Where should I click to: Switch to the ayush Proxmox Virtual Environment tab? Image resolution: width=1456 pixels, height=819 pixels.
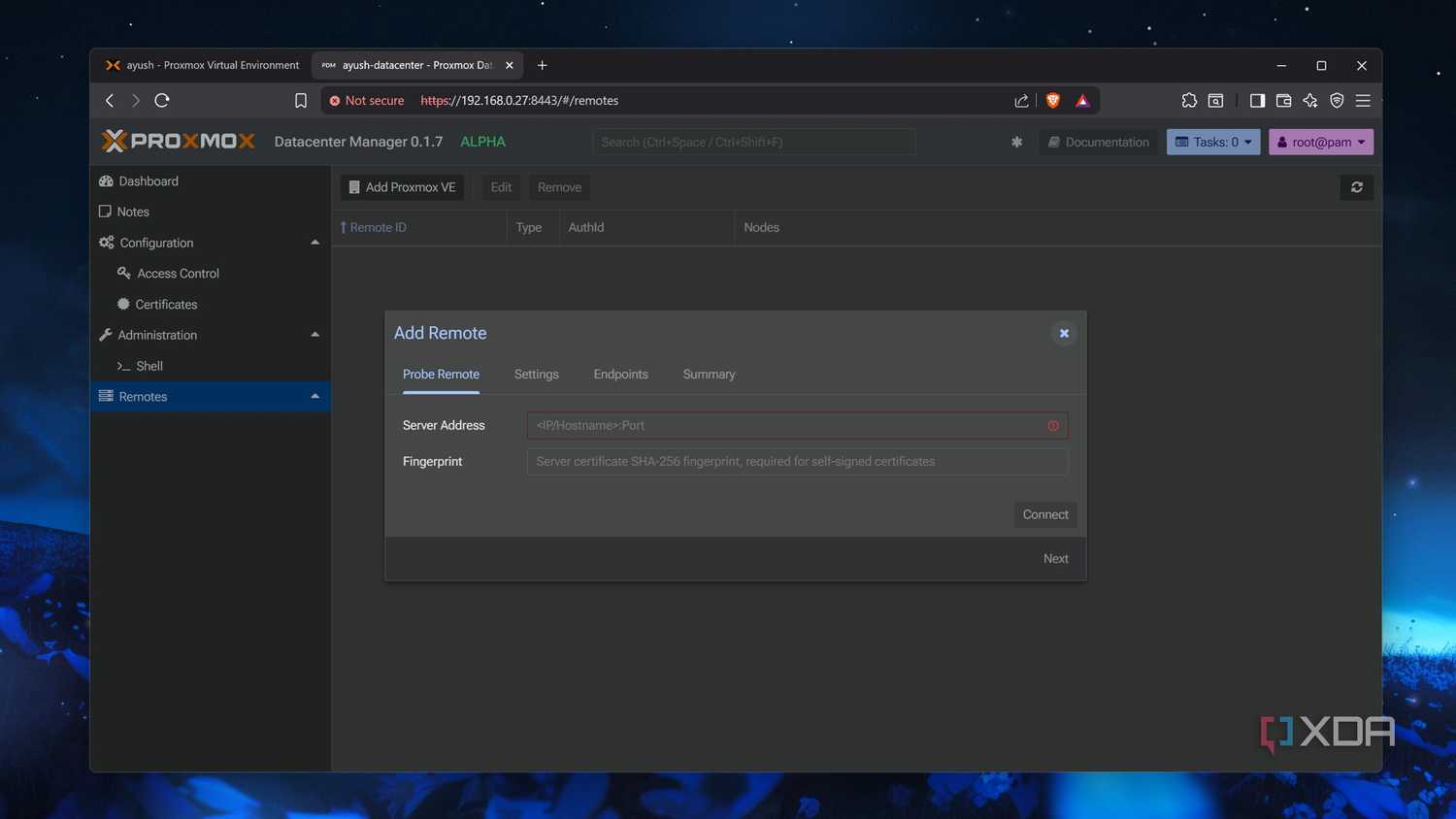click(x=202, y=65)
